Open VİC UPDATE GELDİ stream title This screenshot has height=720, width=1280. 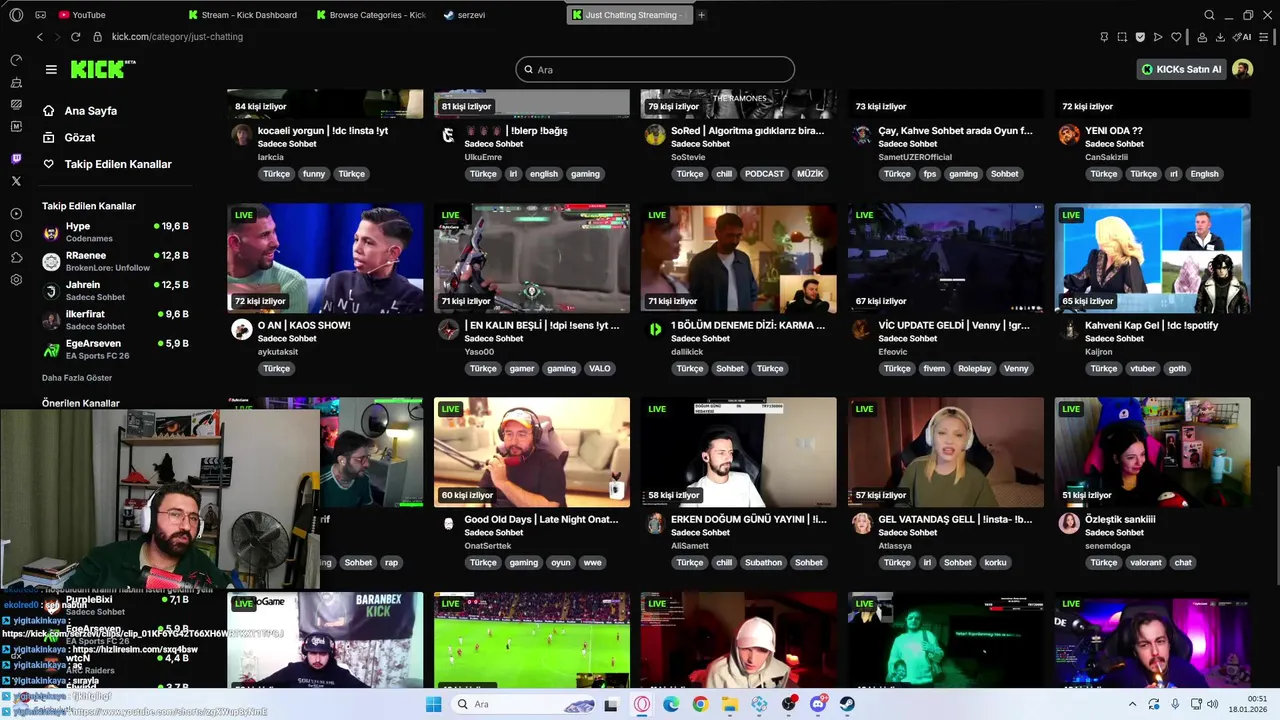[954, 326]
